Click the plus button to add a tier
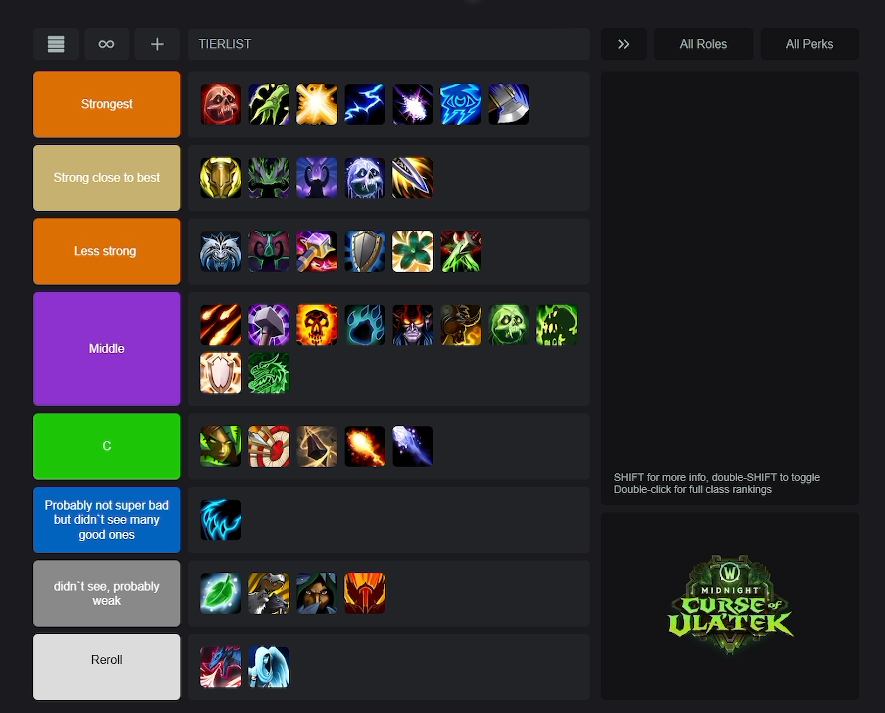885x713 pixels. point(157,44)
